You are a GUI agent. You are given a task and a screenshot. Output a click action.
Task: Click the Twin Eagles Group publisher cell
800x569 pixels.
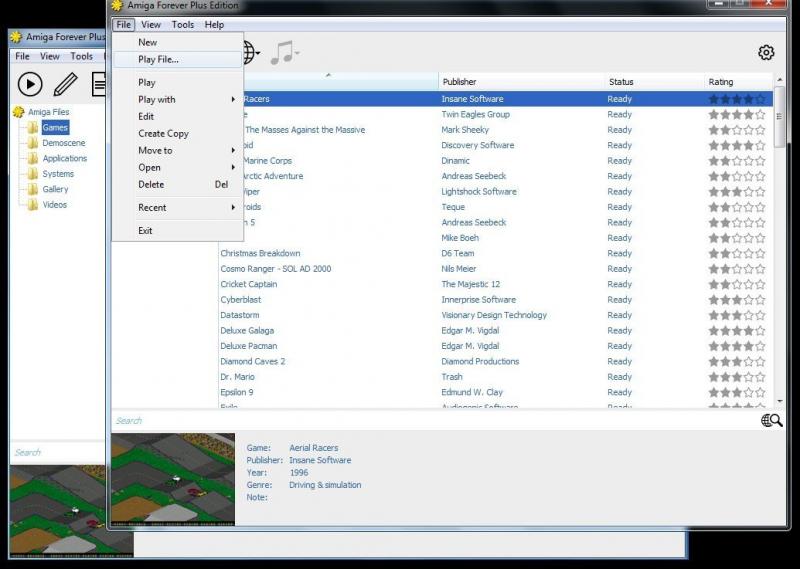[x=476, y=114]
